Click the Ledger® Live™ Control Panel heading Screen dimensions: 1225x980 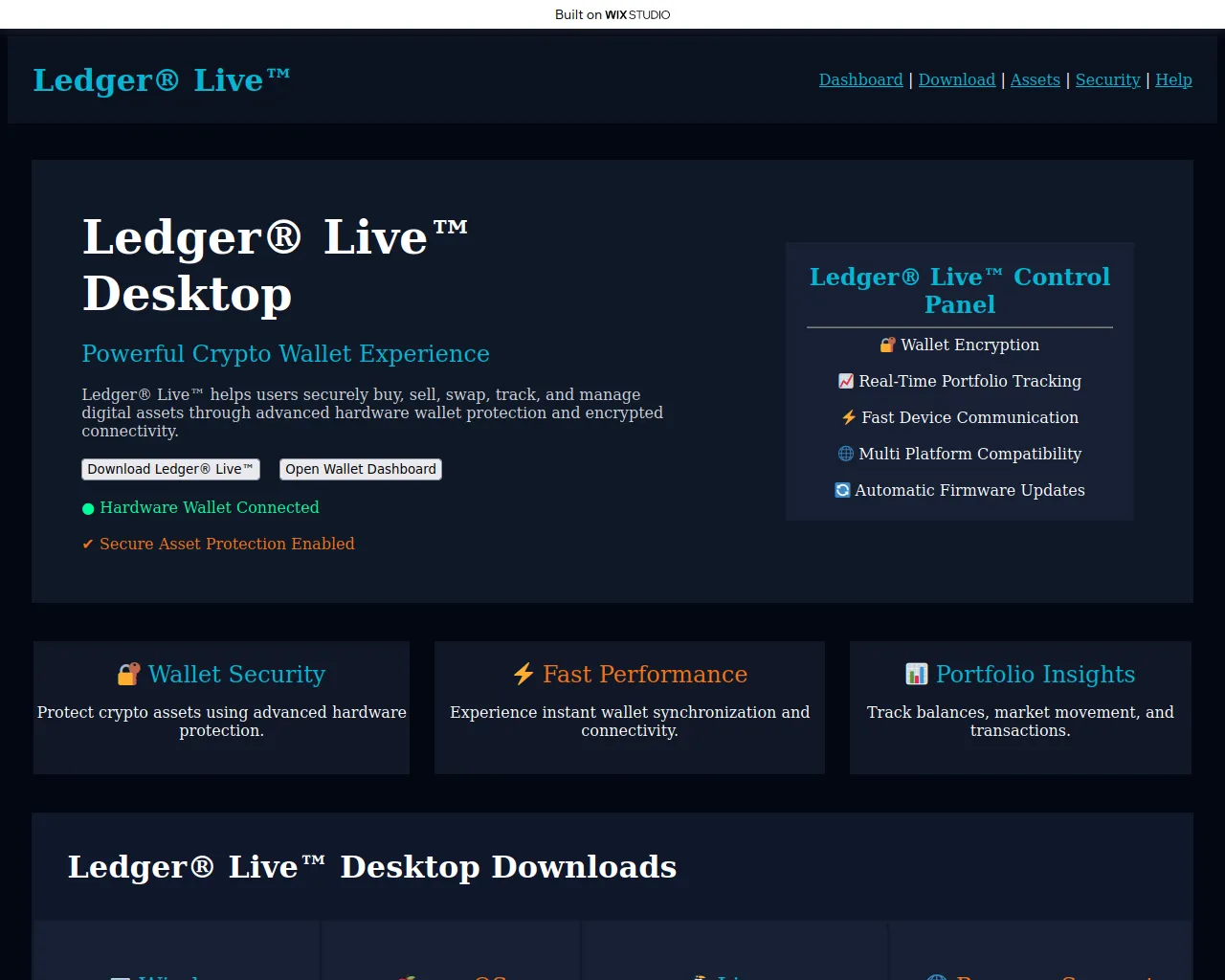pyautogui.click(x=960, y=290)
